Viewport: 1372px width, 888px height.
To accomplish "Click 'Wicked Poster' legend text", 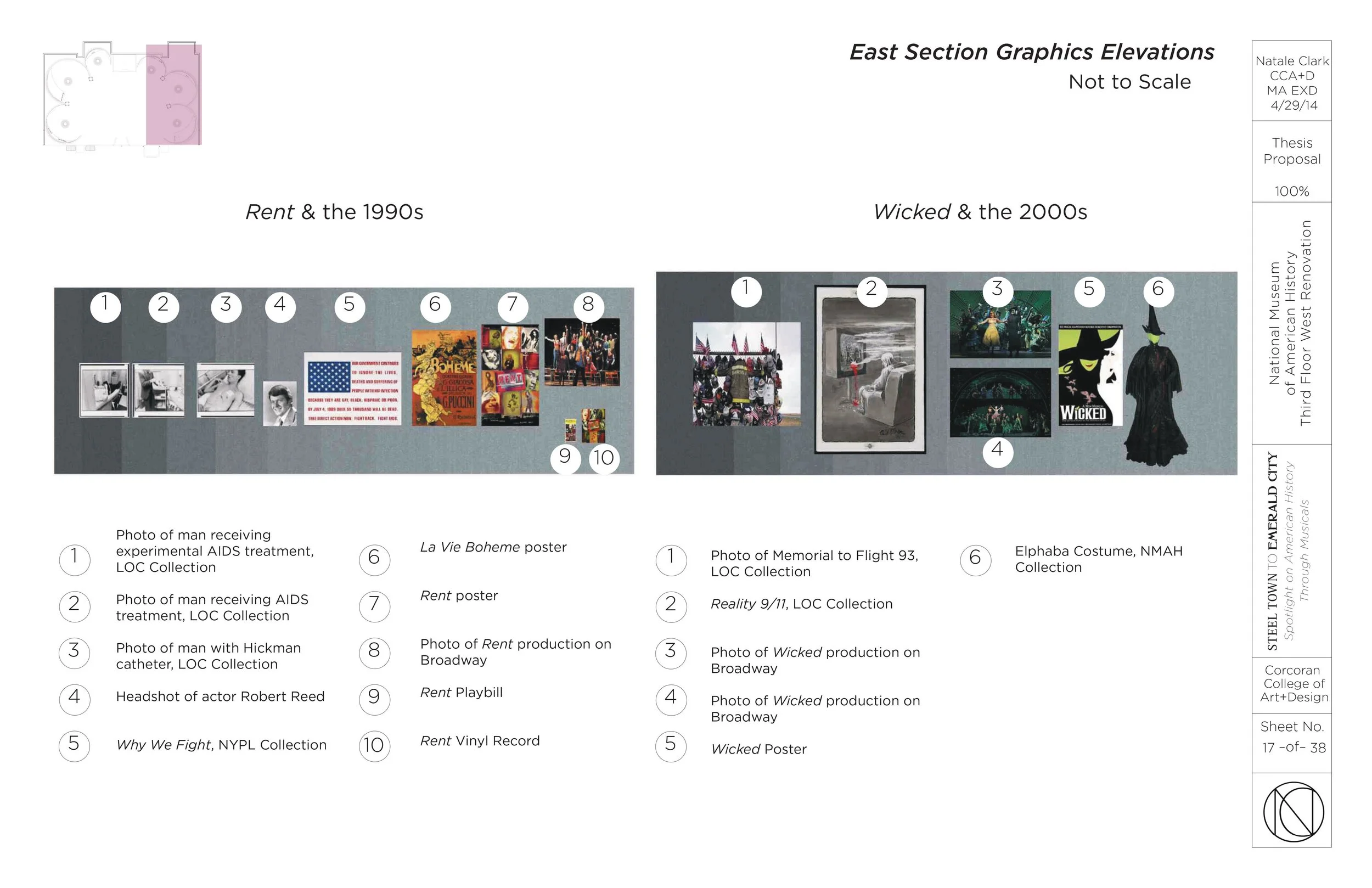I will (x=758, y=749).
